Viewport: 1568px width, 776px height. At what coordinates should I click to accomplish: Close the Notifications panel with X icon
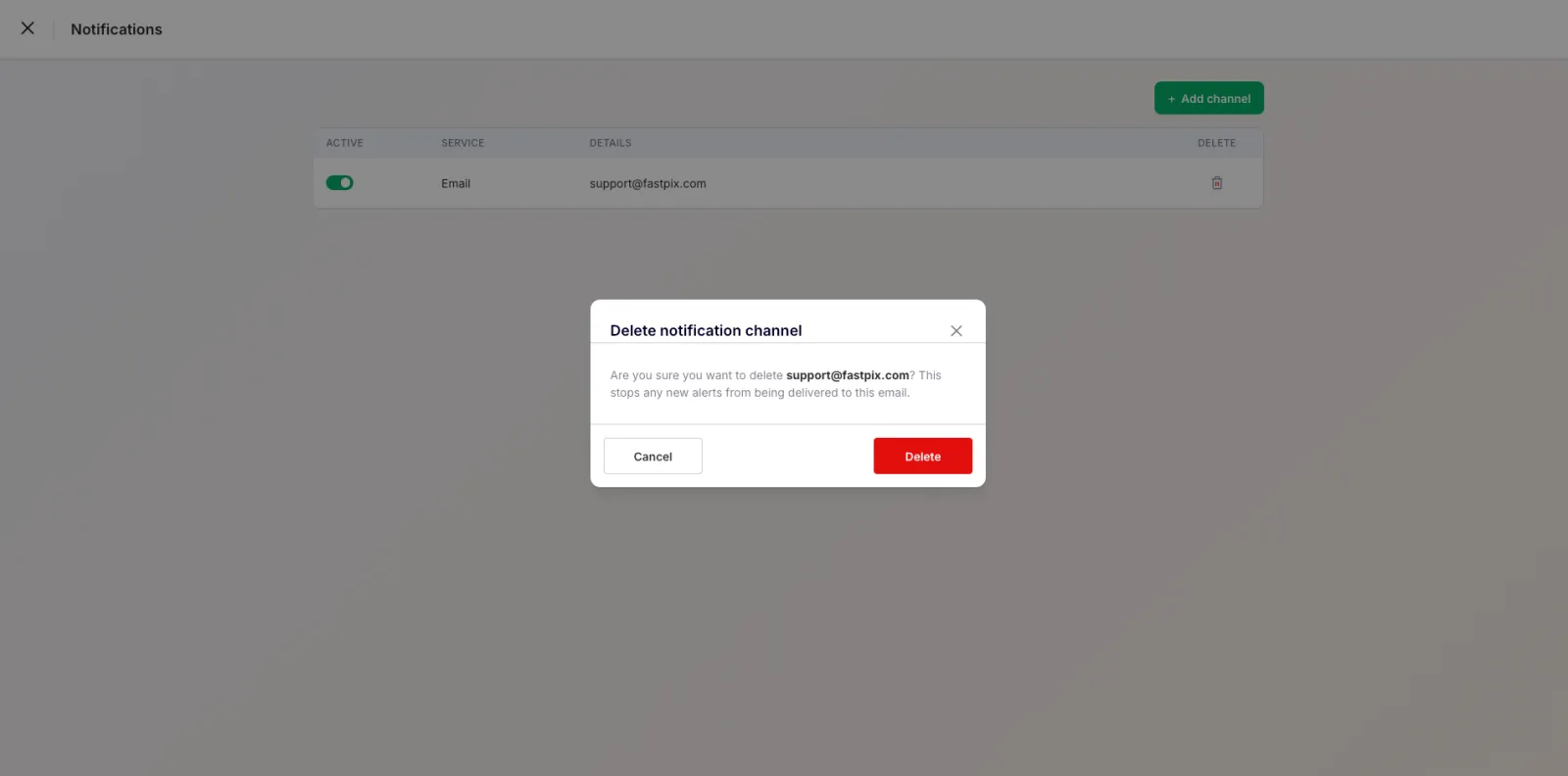27,28
